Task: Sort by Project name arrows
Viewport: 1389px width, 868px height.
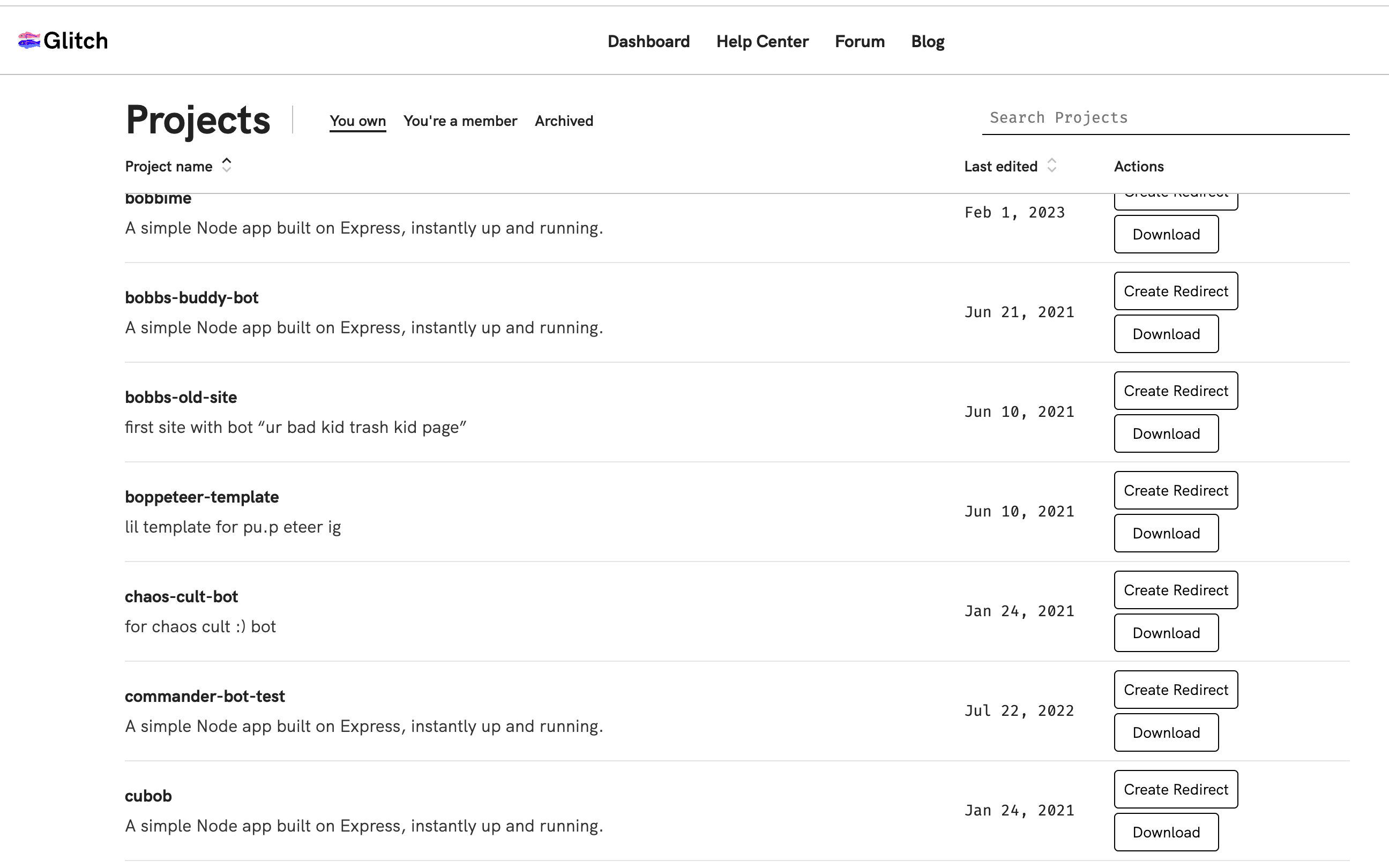Action: (x=227, y=166)
